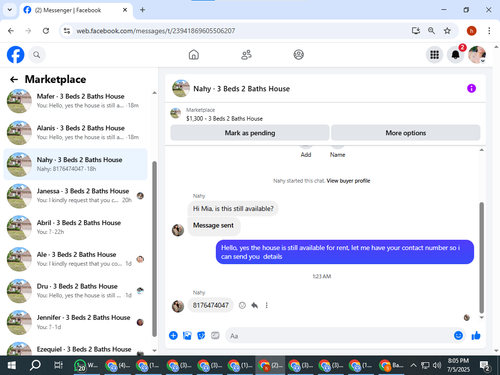Image resolution: width=500 pixels, height=375 pixels.
Task: Go back from Marketplace chats list
Action: click(x=14, y=79)
